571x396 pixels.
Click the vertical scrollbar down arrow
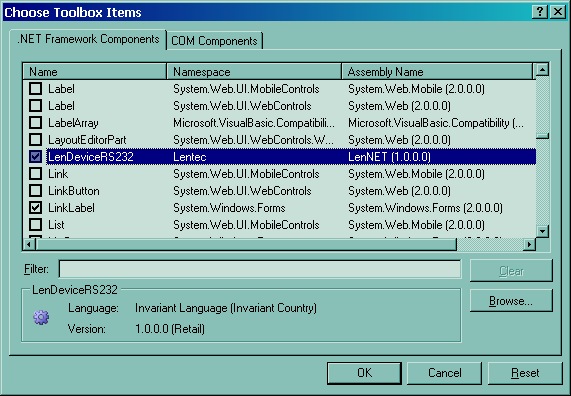[542, 231]
